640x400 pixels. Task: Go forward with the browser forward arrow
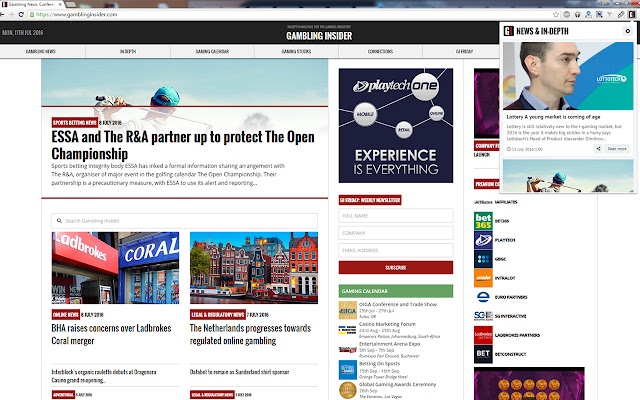11,14
